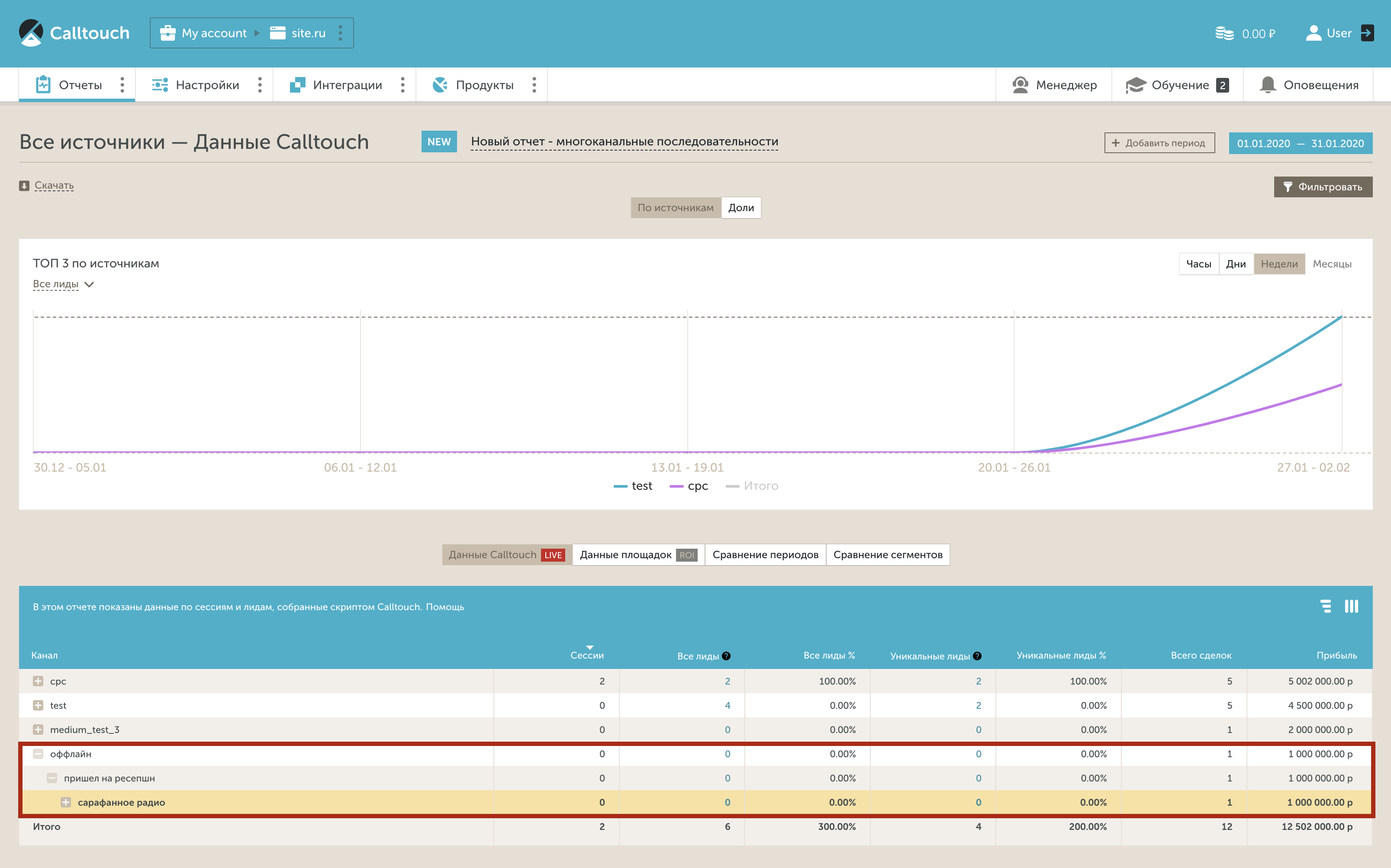
Task: Click the Помощь help link
Action: pos(445,607)
